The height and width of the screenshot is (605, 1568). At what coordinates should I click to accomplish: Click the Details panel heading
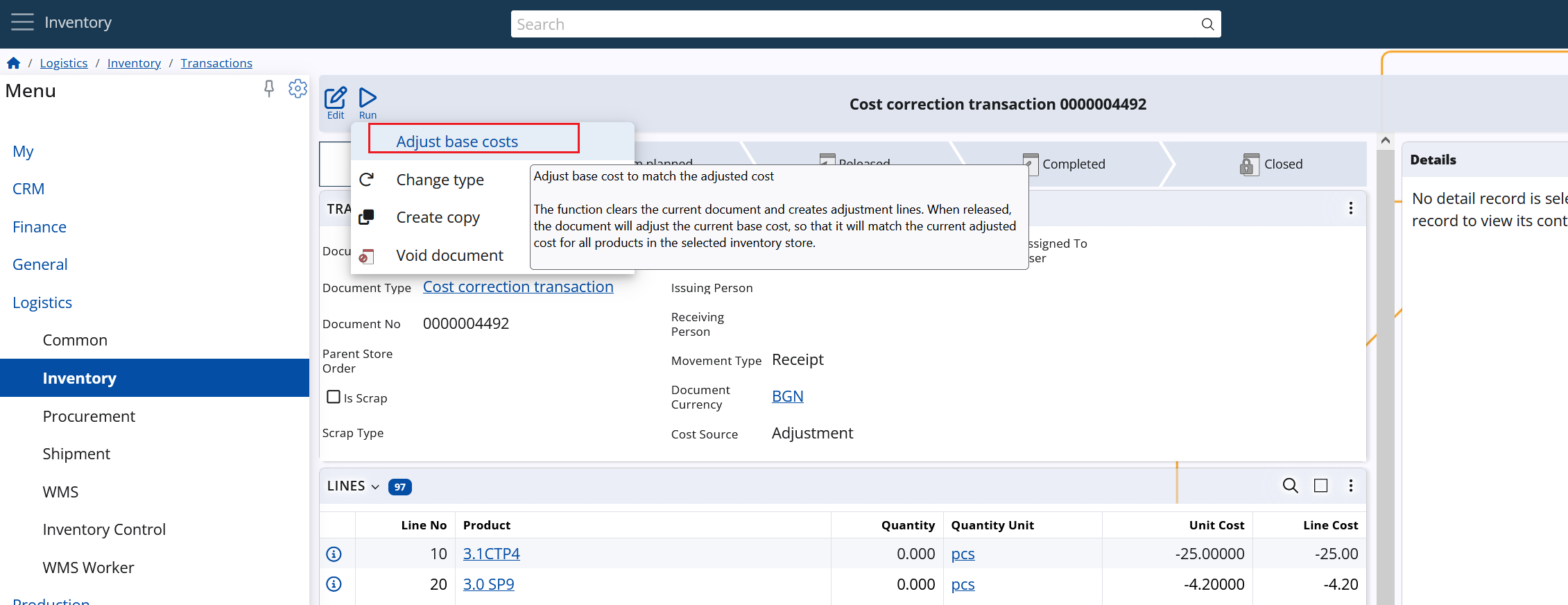click(1433, 160)
